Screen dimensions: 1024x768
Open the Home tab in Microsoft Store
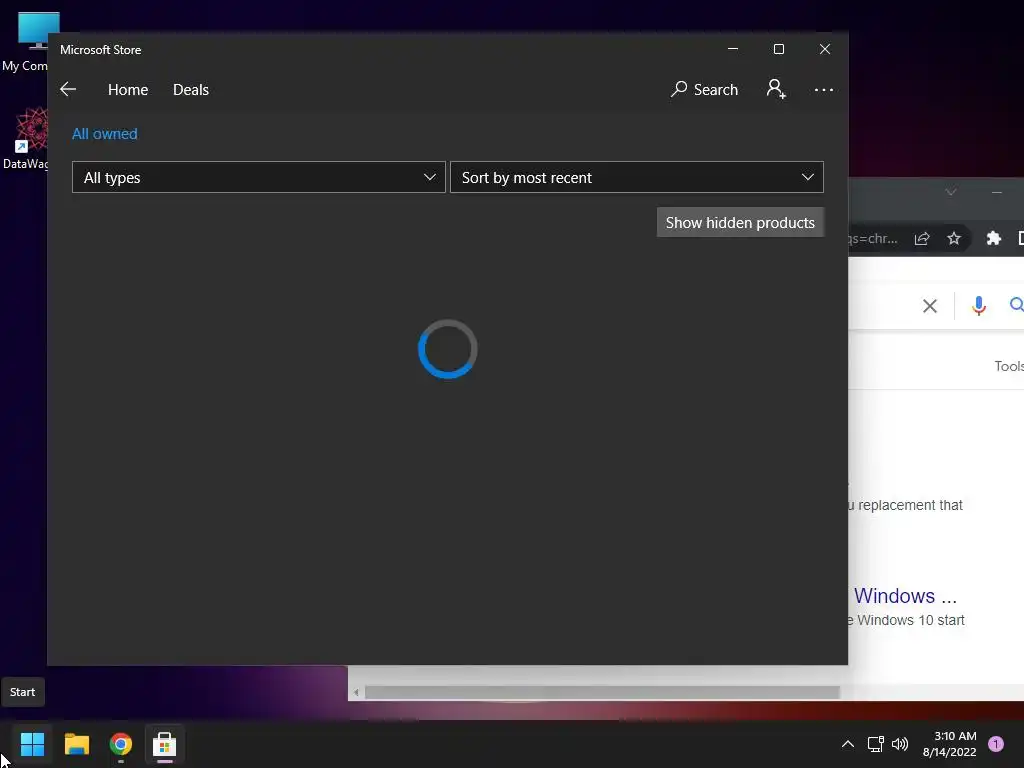point(128,89)
